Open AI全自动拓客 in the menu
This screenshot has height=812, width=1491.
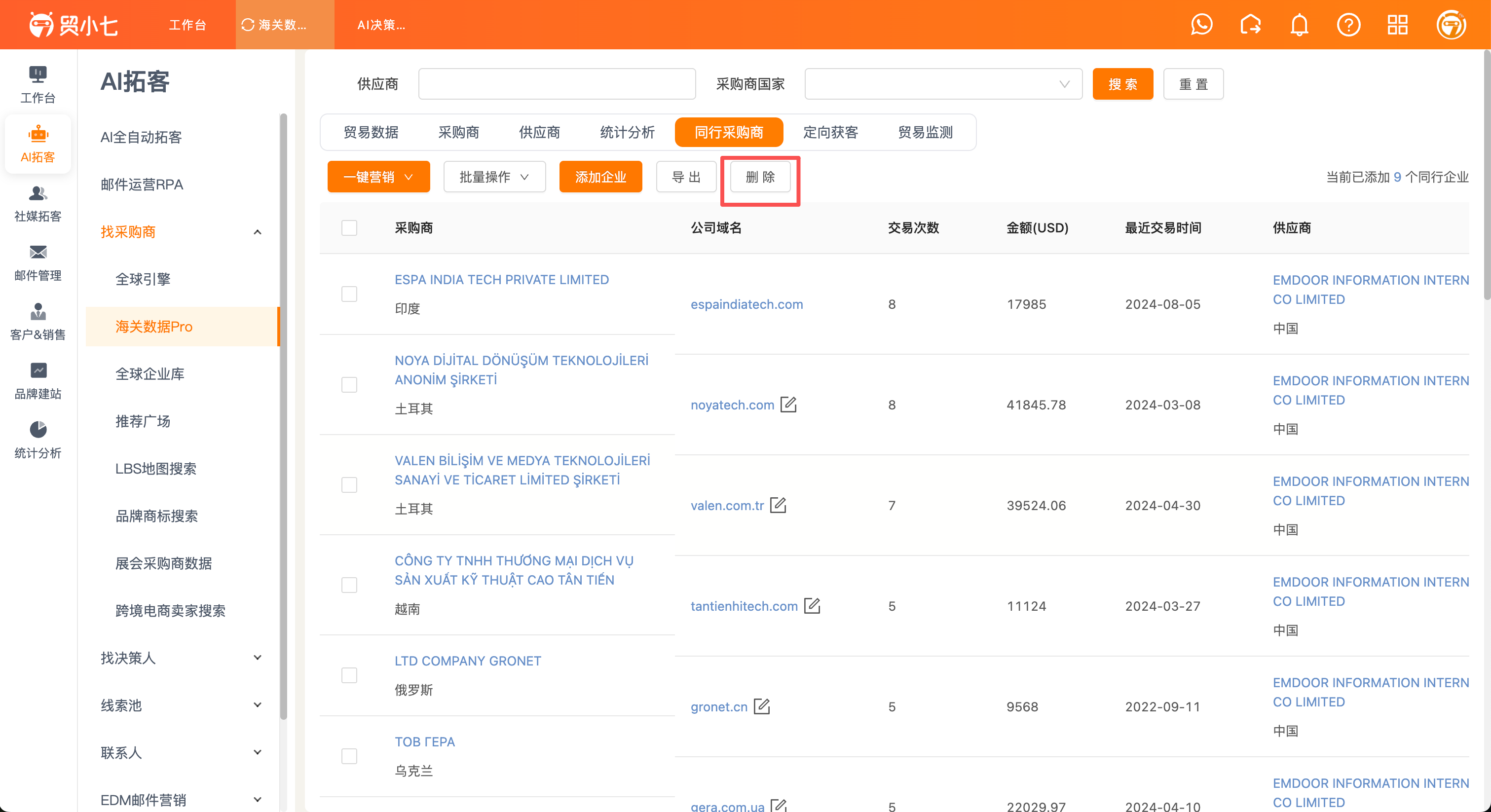pos(141,137)
